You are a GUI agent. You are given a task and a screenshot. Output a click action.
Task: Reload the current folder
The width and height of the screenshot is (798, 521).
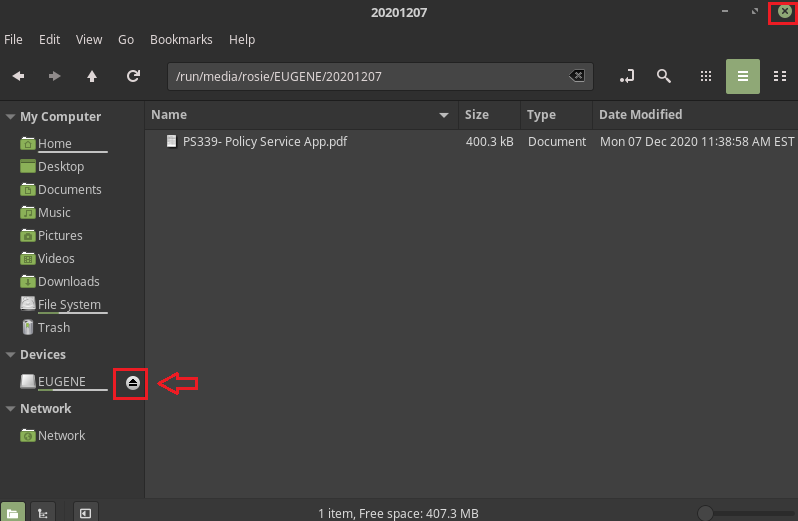133,76
